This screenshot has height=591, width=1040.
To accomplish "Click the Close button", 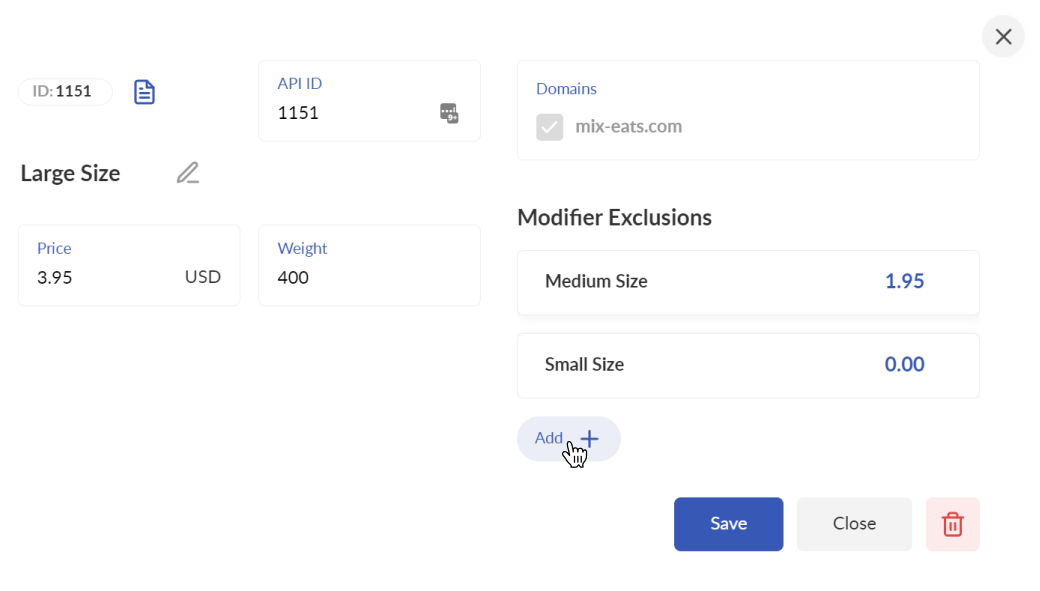I will pos(854,524).
